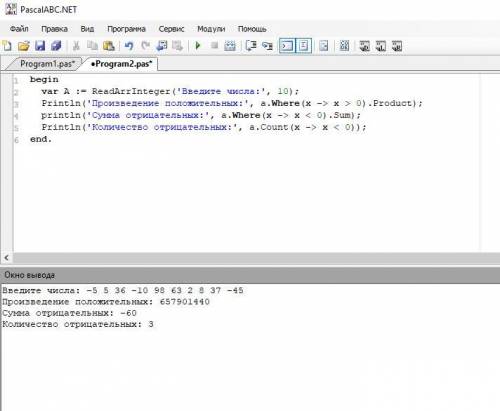500x411 pixels.
Task: Click the horizontal scrollbar left arrow
Action: (x=7, y=258)
